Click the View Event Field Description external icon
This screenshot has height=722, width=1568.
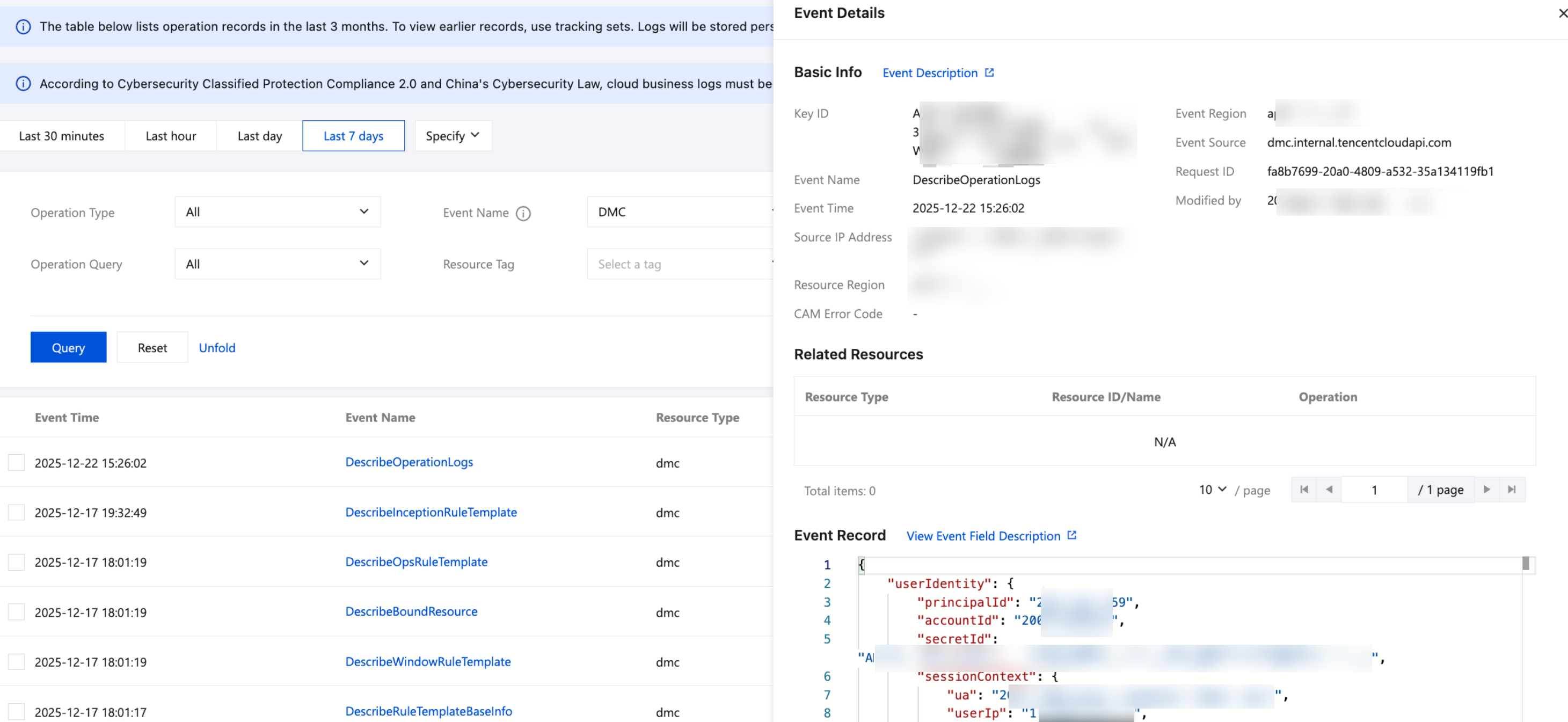click(1071, 535)
